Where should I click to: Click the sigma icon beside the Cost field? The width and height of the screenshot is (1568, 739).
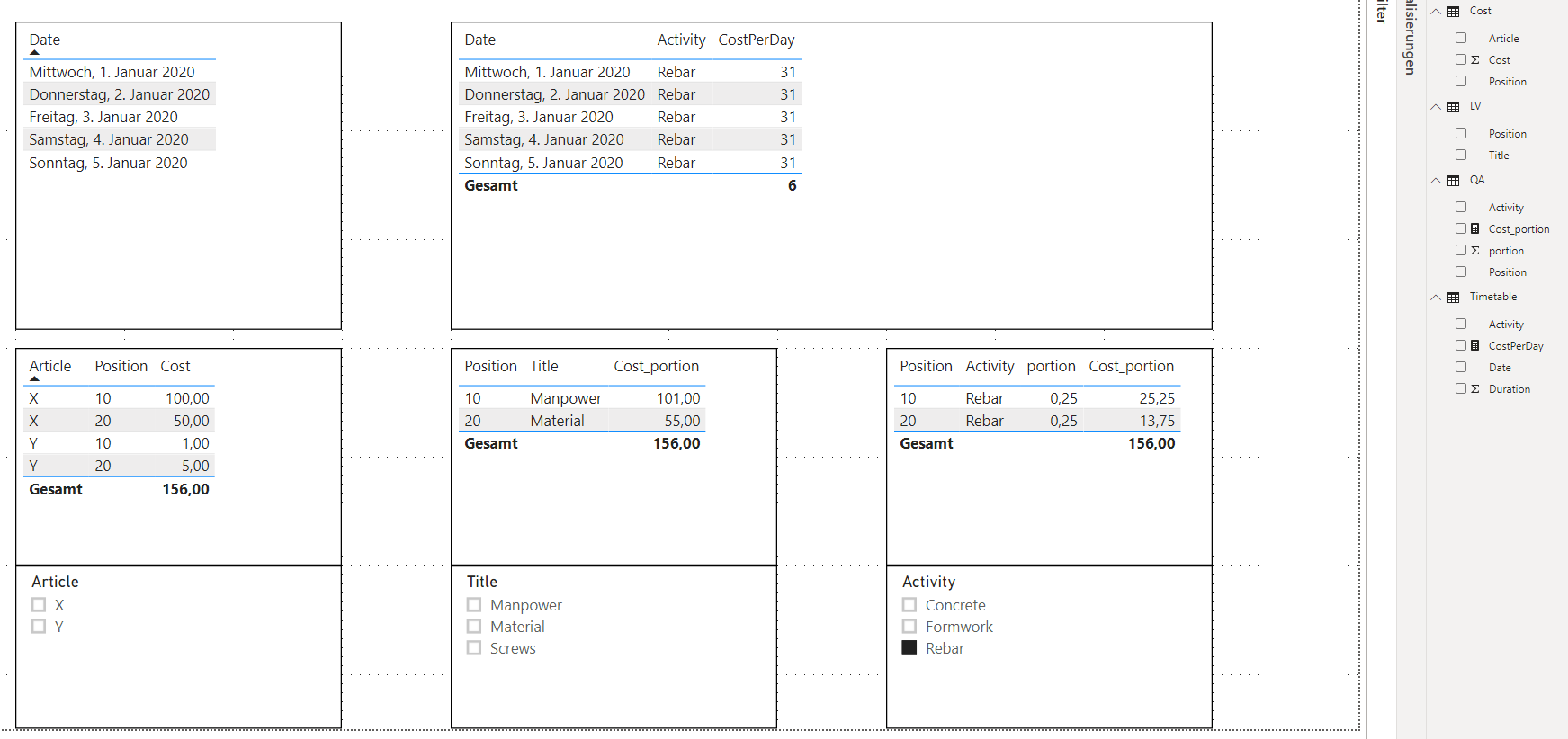pos(1475,60)
